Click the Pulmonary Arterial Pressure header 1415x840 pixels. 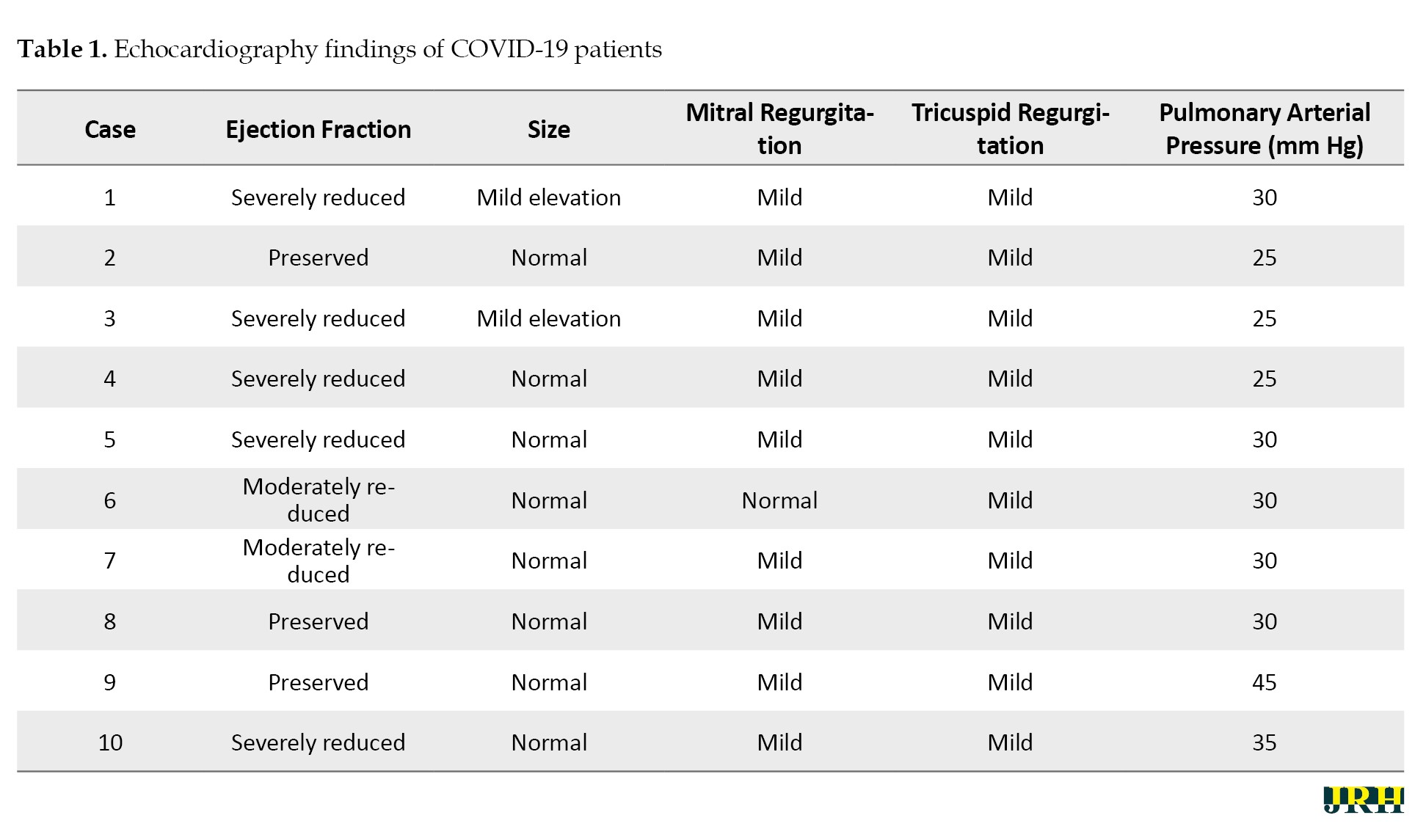pyautogui.click(x=1264, y=129)
